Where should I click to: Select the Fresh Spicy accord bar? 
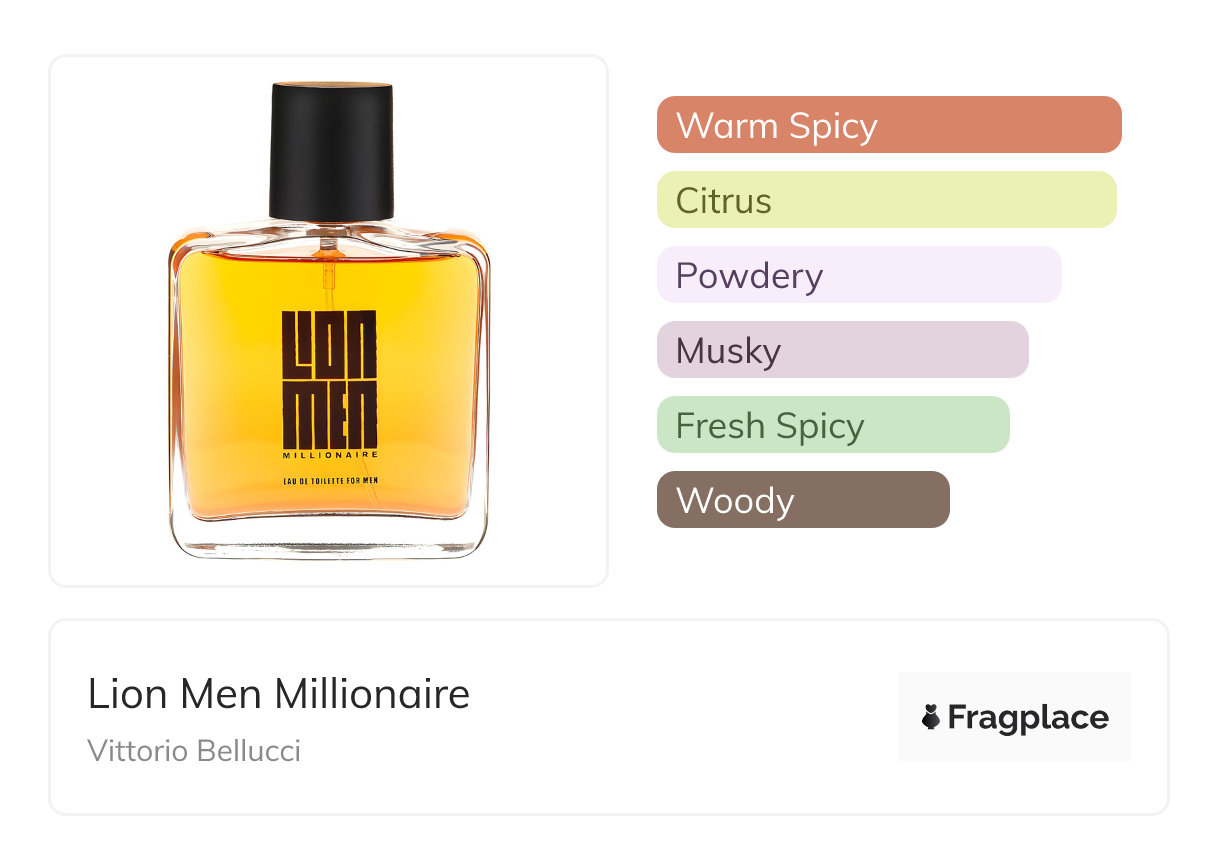833,425
